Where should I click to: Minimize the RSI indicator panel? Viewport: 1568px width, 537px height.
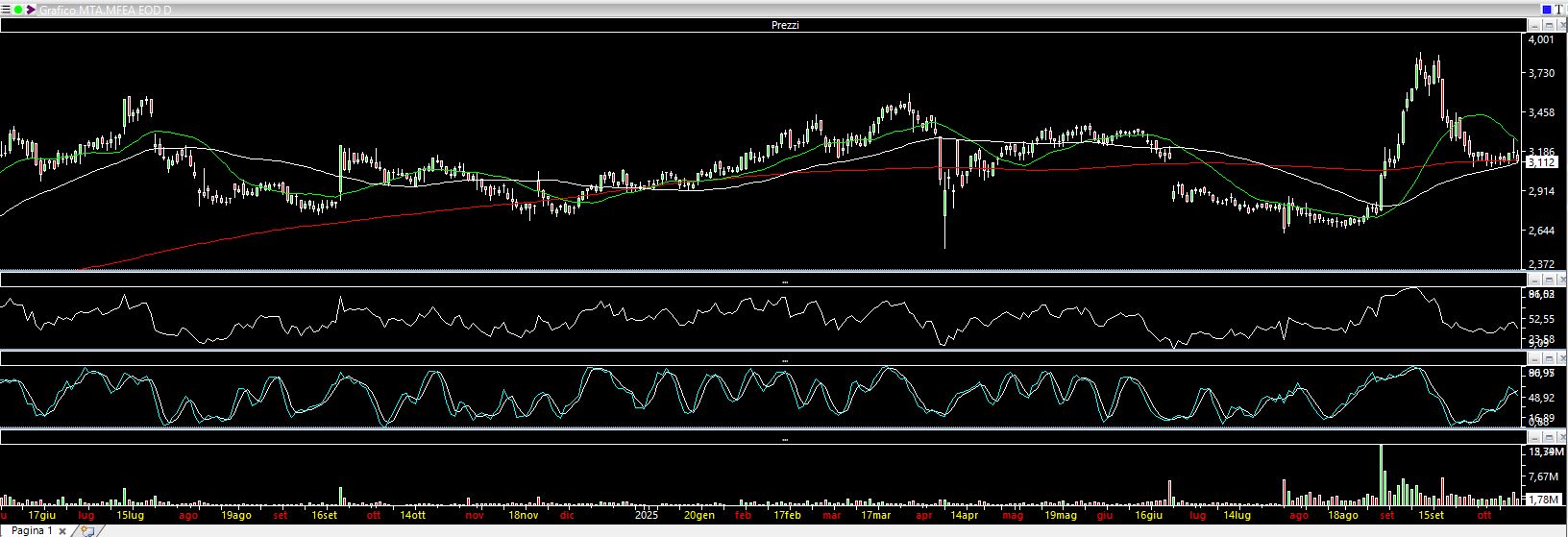[1534, 280]
